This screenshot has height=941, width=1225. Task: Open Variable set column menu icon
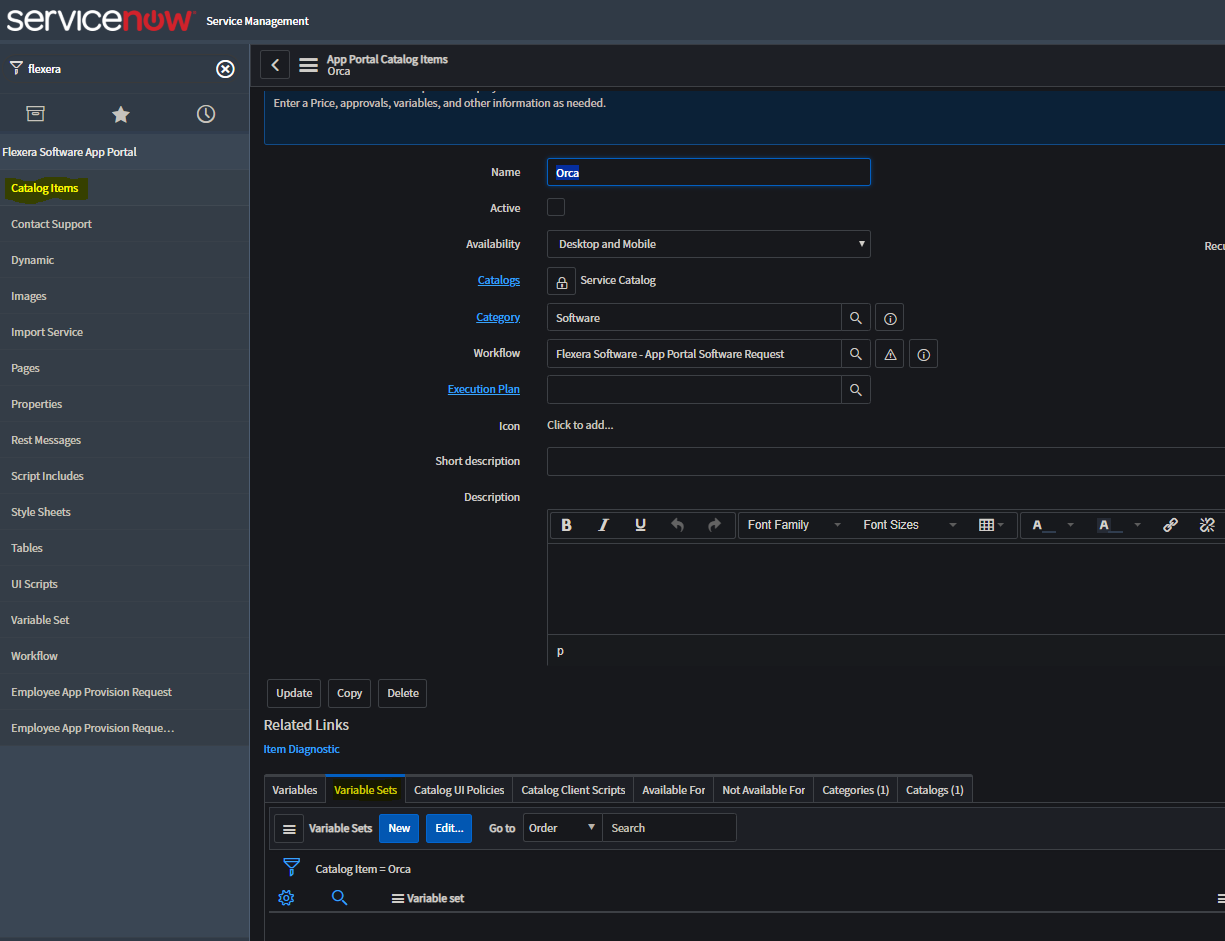[398, 899]
